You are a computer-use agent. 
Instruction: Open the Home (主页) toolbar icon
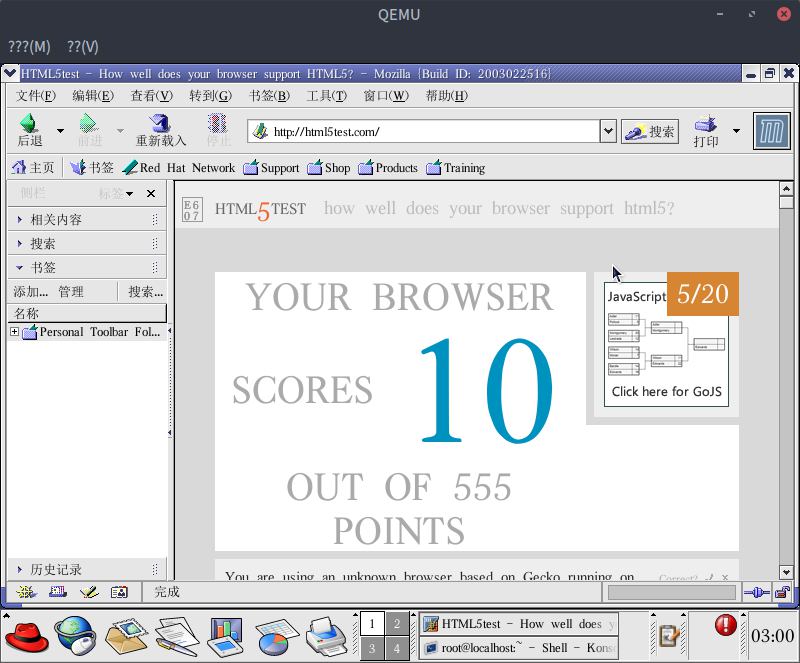(x=32, y=168)
